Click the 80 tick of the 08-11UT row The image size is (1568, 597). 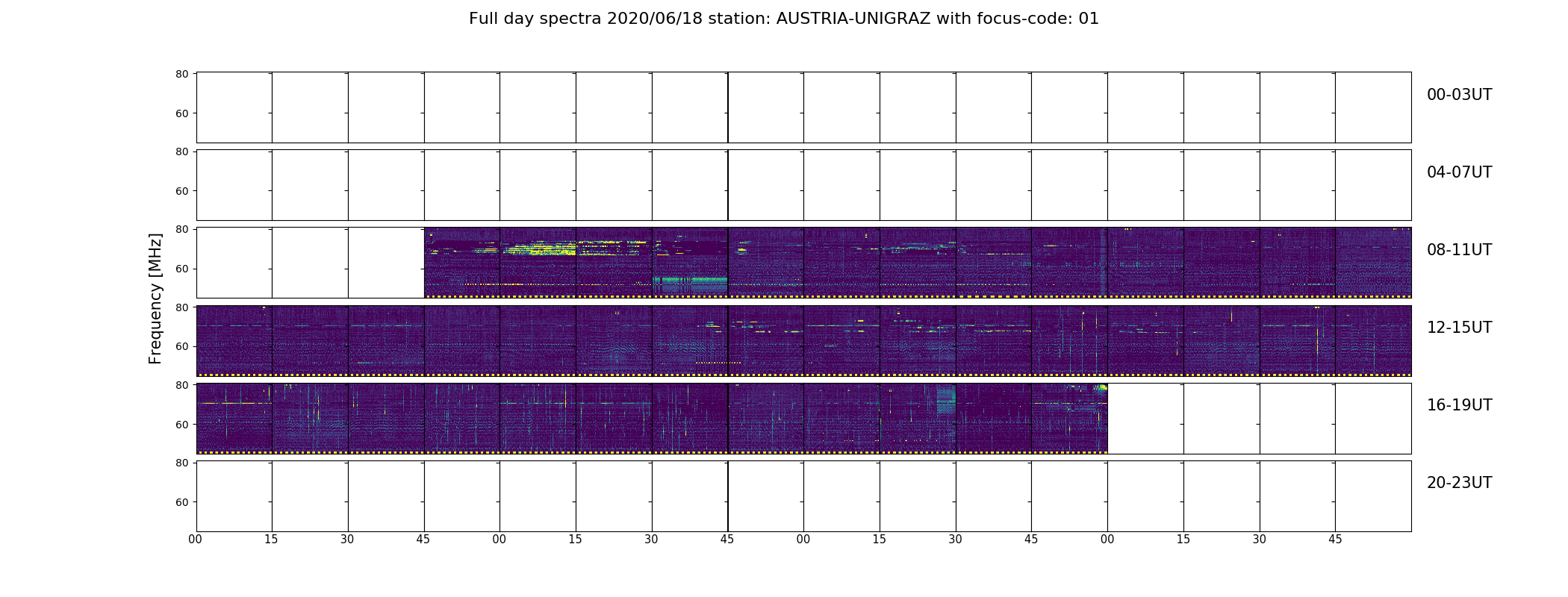[x=181, y=229]
